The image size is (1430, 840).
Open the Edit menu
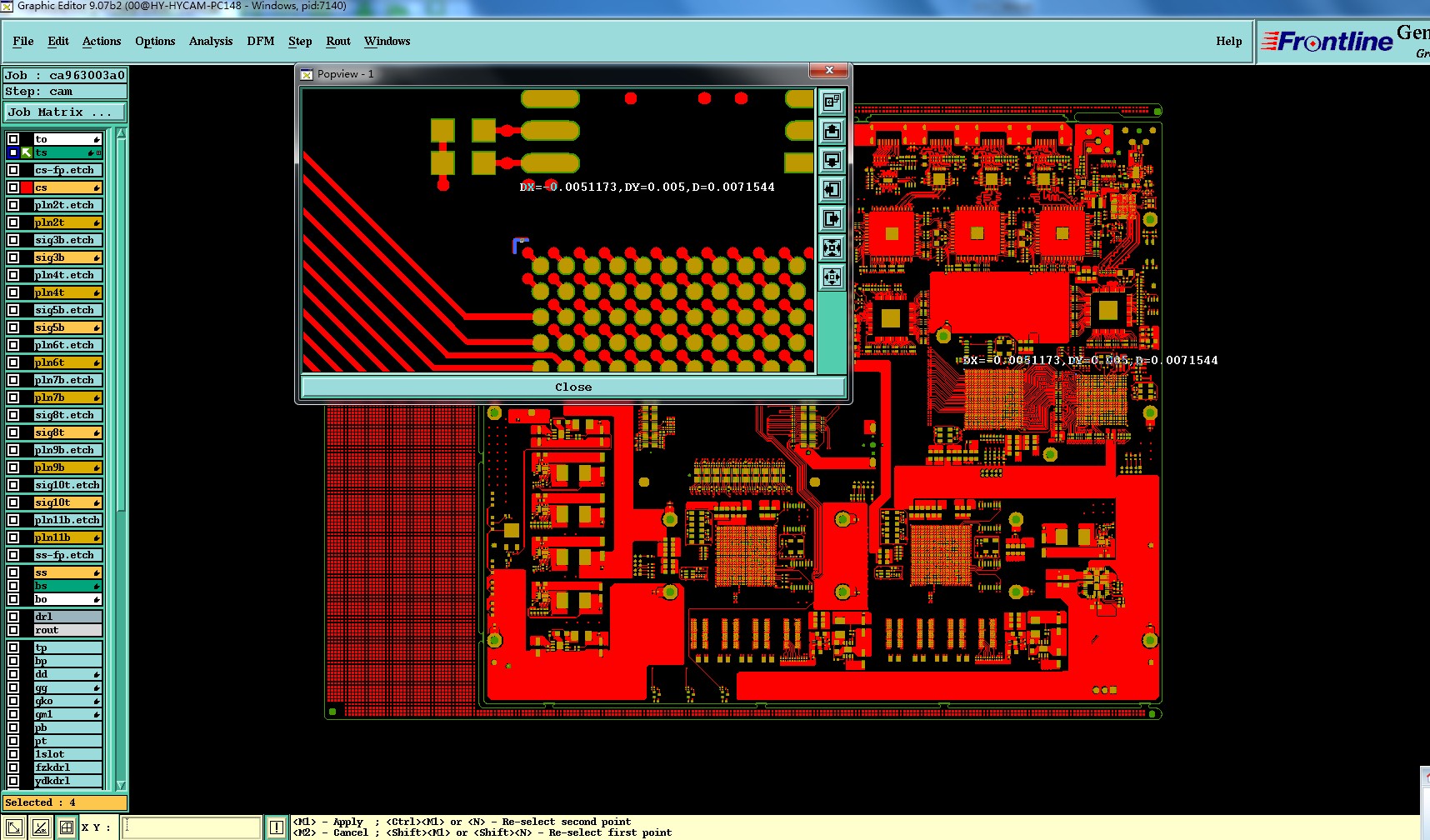click(58, 41)
